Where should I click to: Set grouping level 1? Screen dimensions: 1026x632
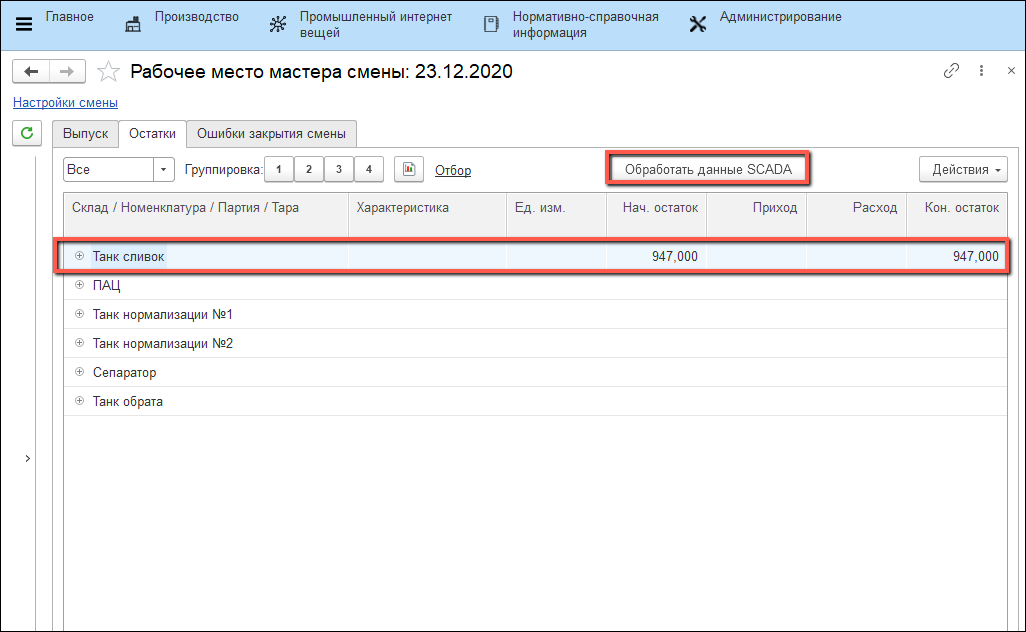[278, 170]
